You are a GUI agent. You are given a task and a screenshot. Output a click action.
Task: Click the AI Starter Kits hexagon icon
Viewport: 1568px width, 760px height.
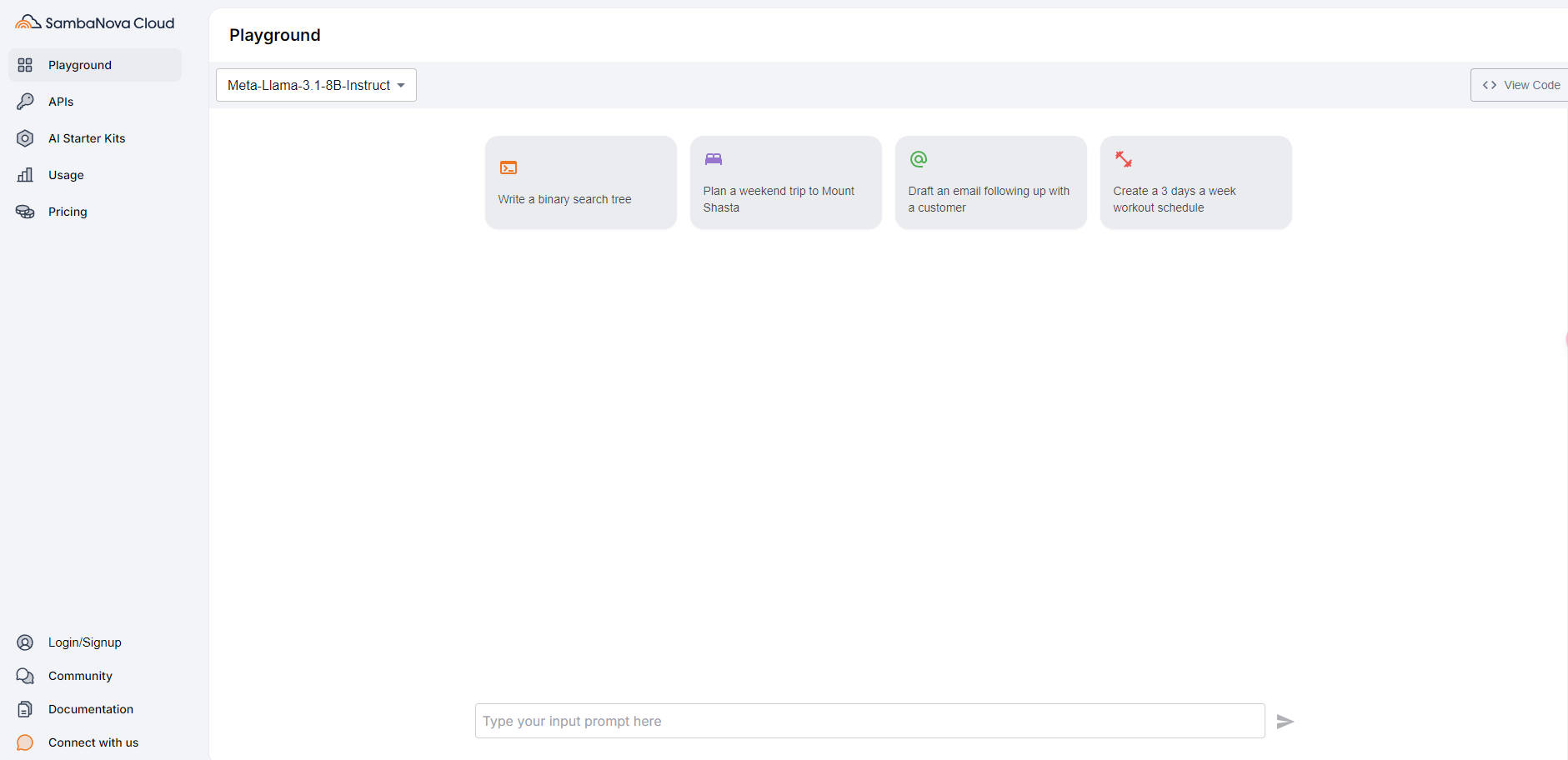25,138
